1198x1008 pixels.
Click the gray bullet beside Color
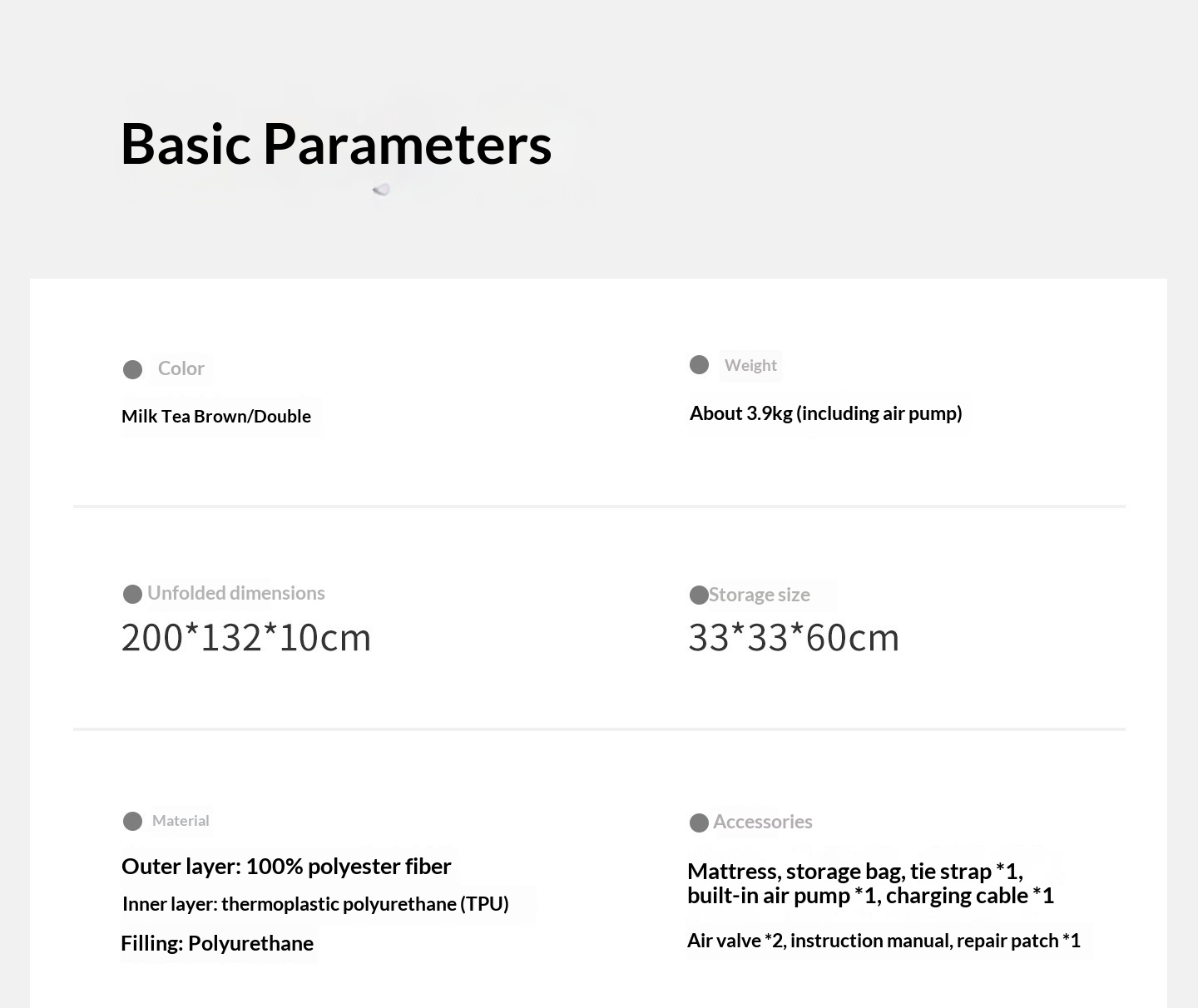(132, 369)
